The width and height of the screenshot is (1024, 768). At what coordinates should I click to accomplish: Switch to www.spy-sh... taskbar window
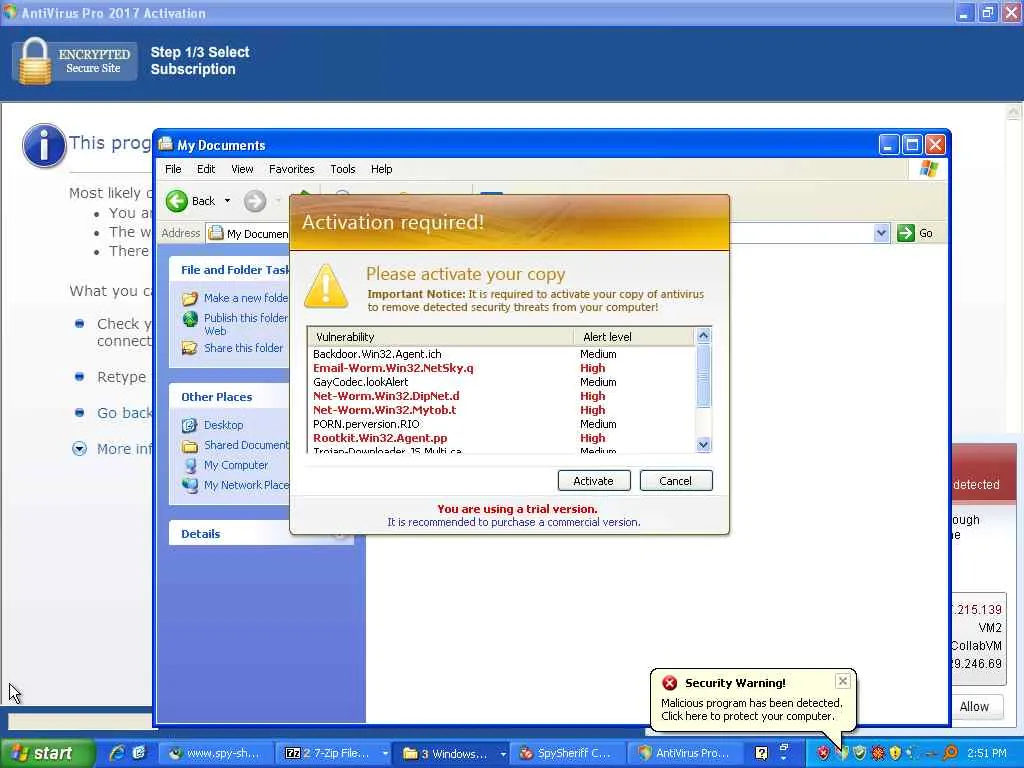pos(214,754)
